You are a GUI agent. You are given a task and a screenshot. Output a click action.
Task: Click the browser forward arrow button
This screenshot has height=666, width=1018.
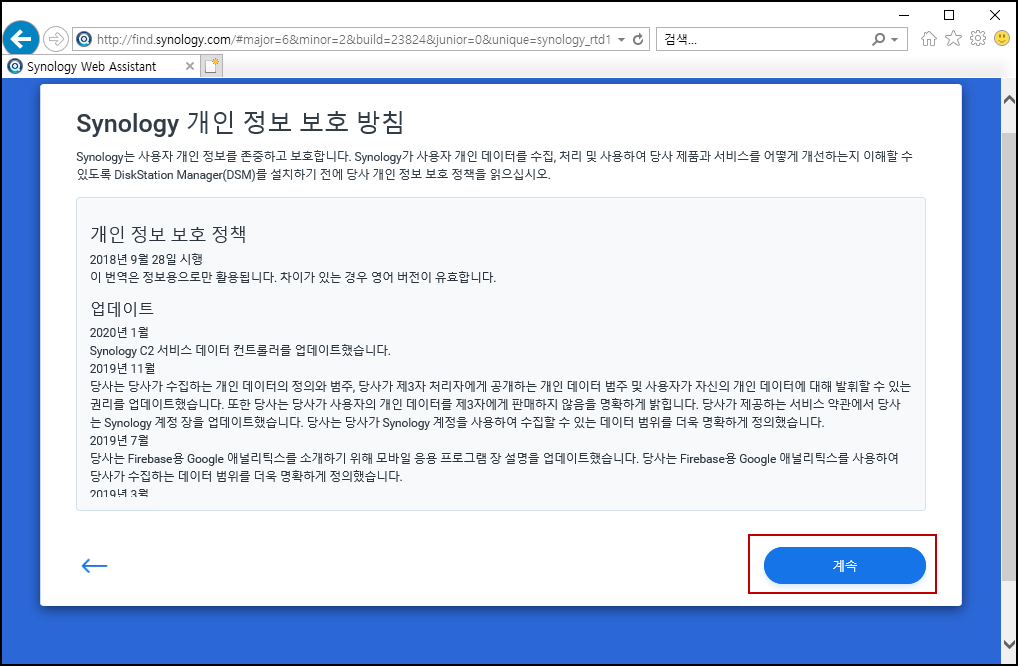point(56,39)
